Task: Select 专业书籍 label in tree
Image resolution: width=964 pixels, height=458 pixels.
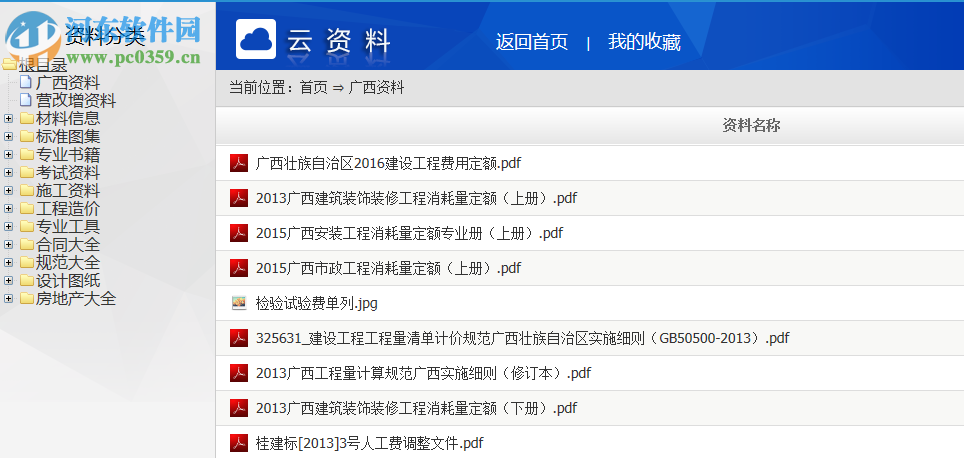Action: (x=68, y=154)
